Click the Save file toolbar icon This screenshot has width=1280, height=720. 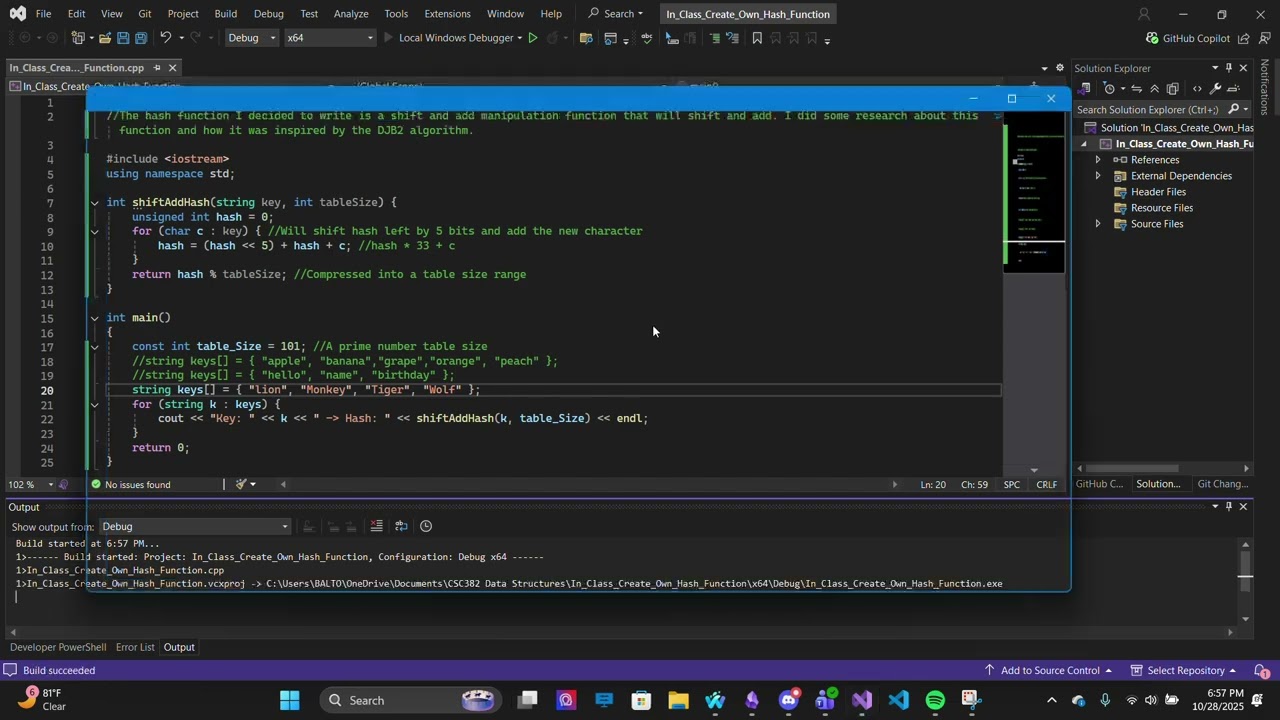point(123,38)
